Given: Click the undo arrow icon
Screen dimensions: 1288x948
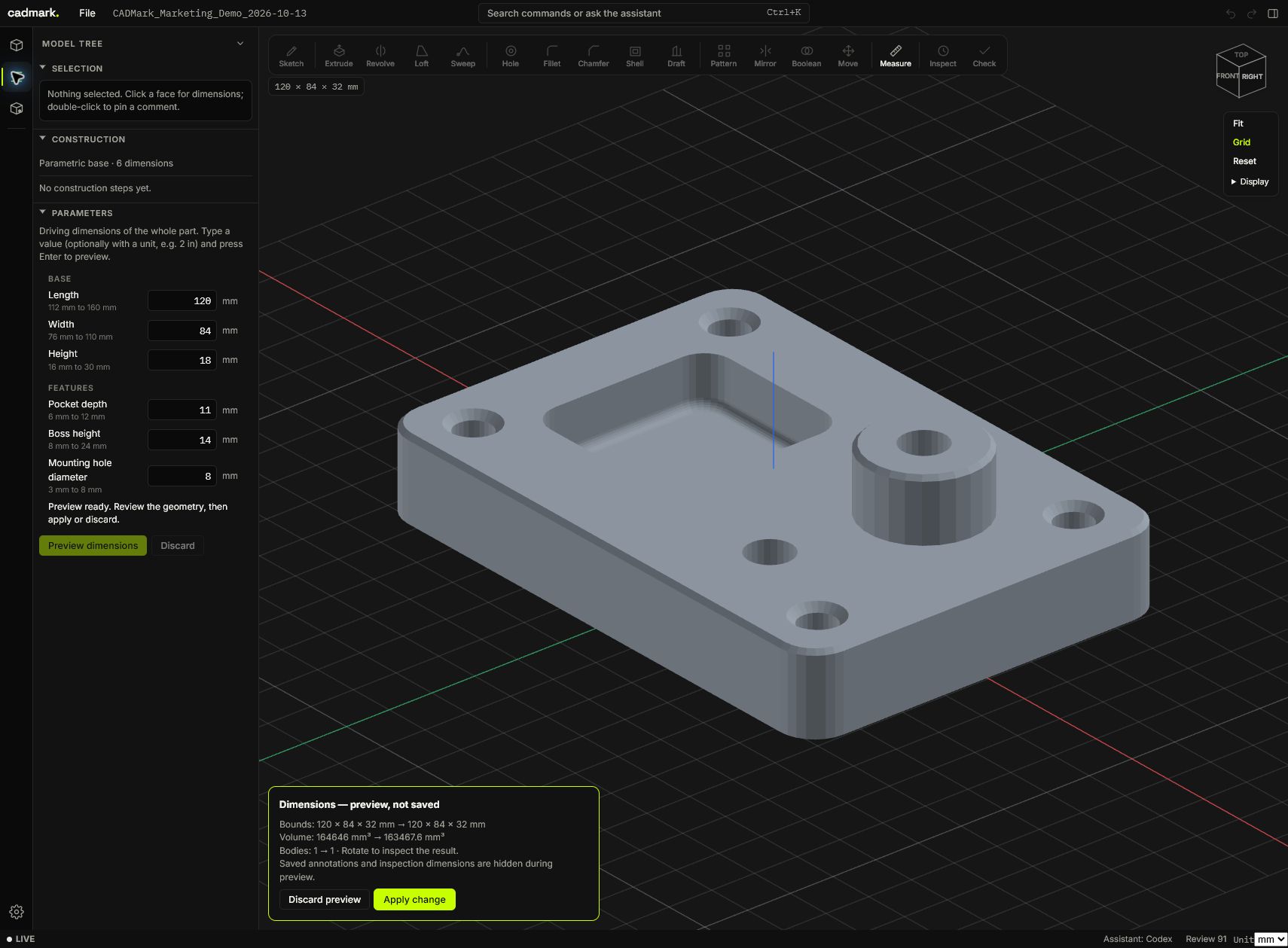Looking at the screenshot, I should pos(1231,14).
